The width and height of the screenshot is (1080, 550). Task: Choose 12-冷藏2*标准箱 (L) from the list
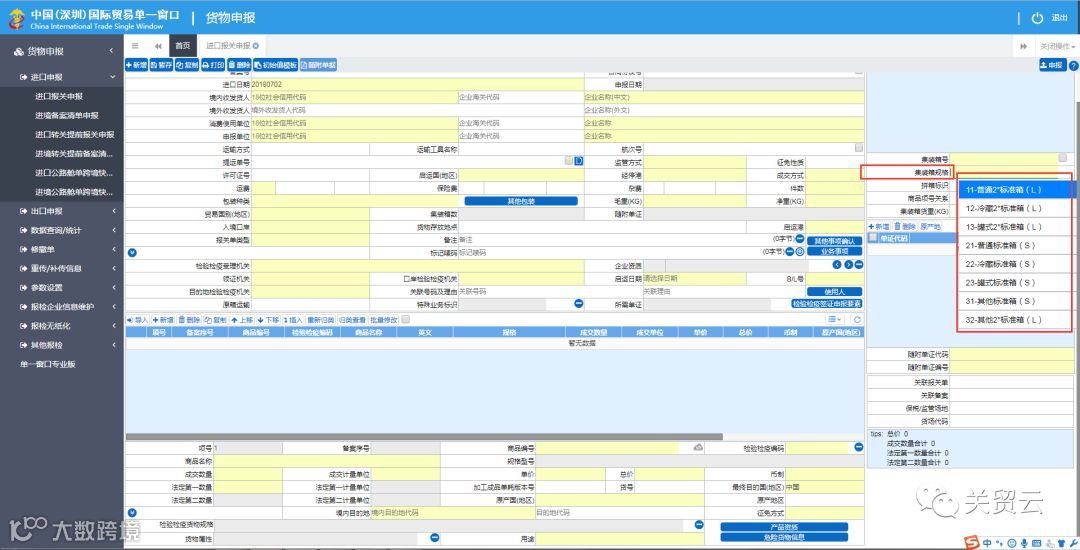1014,208
